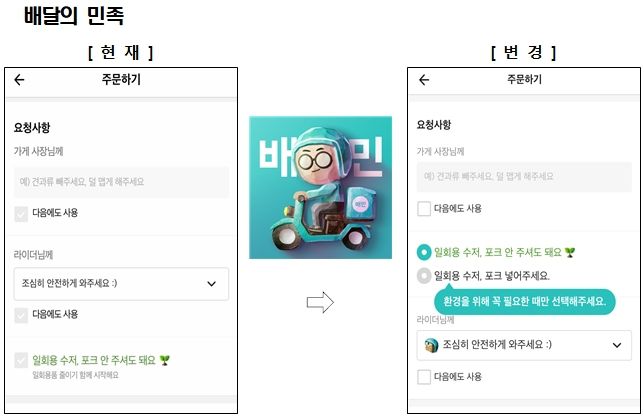Click the Baemin rider scooter image
The height and width of the screenshot is (419, 644).
tap(320, 187)
